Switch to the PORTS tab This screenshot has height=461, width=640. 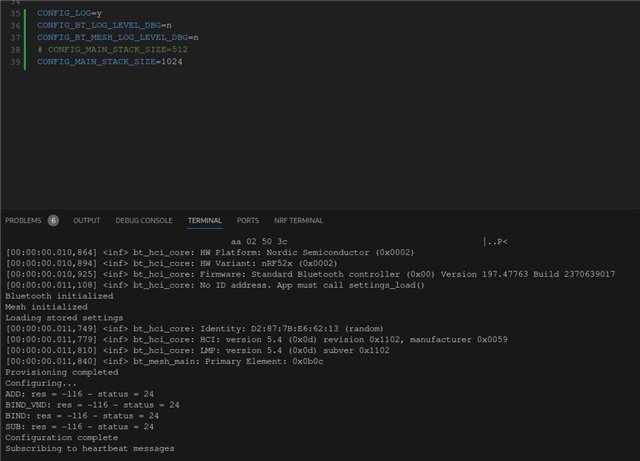(x=248, y=220)
